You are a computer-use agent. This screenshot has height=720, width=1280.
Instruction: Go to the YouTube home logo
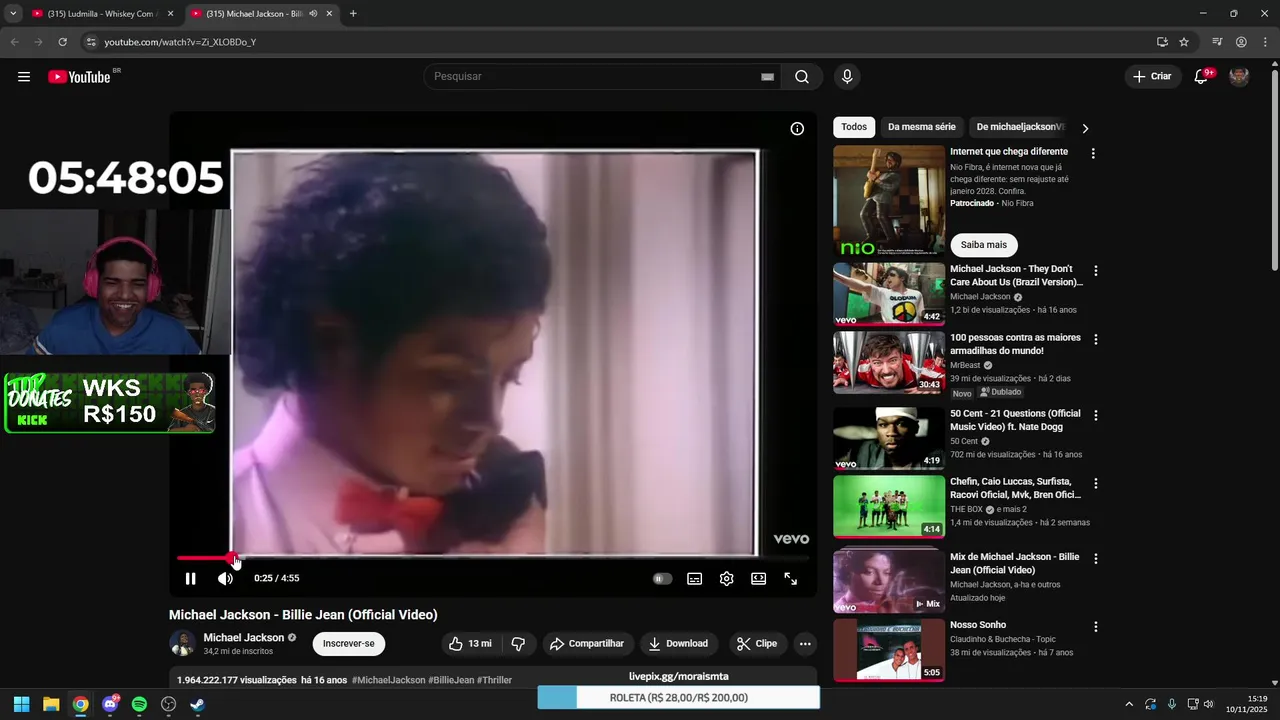80,77
